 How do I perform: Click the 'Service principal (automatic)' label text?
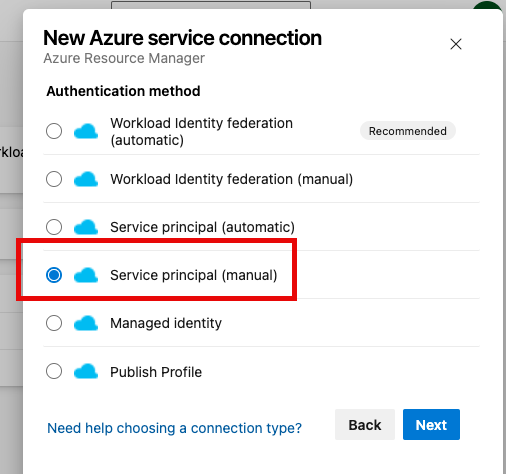(203, 227)
